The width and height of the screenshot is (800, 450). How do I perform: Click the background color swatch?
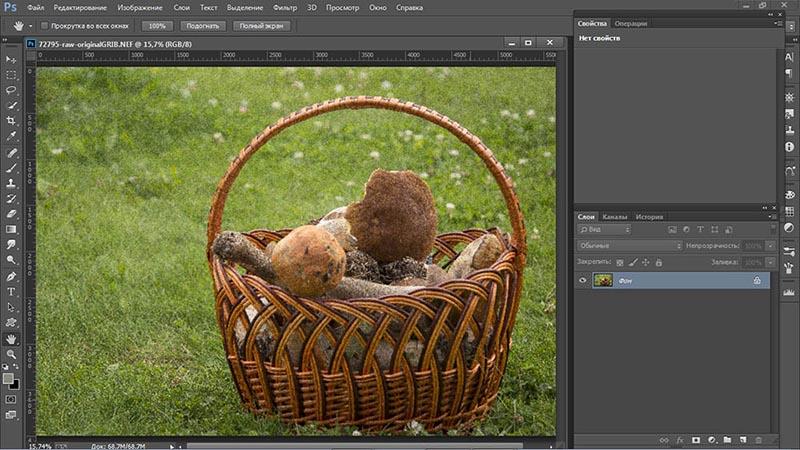15,385
